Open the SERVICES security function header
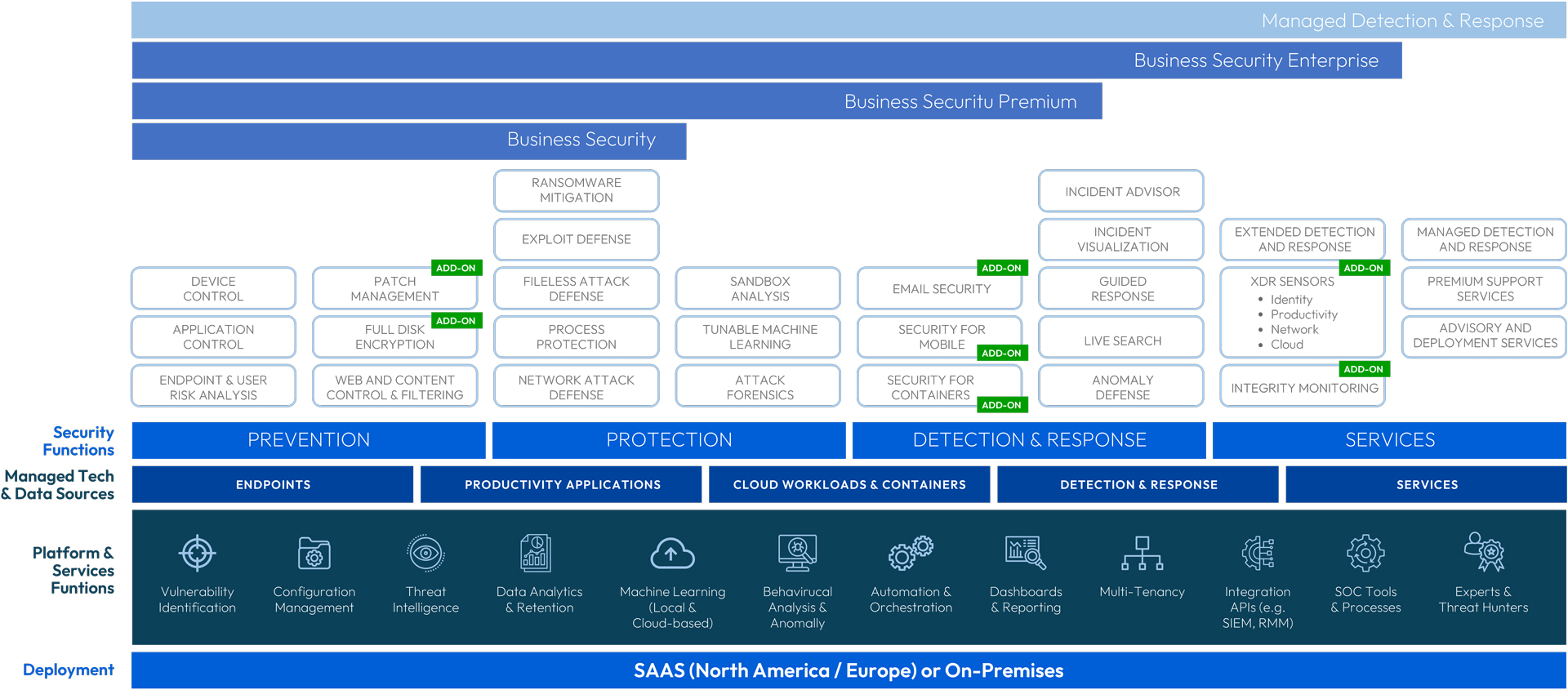This screenshot has width=1568, height=690. coord(1389,440)
